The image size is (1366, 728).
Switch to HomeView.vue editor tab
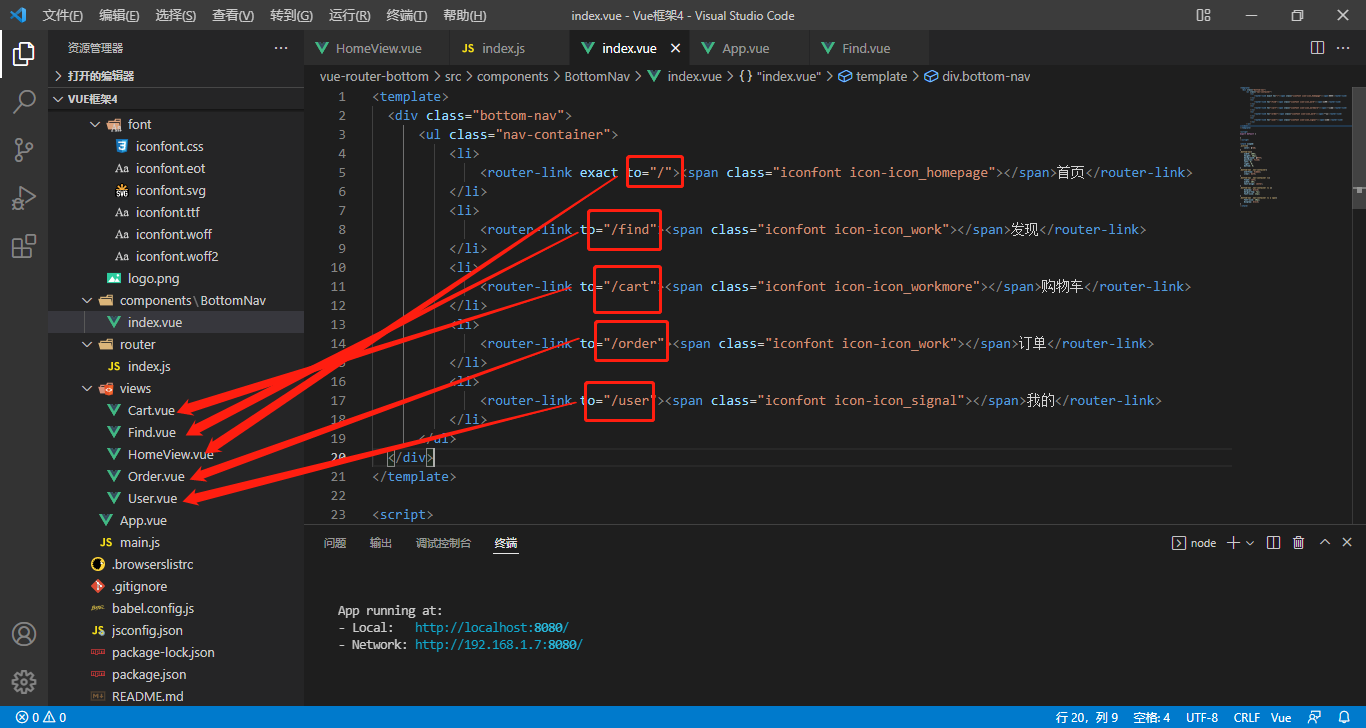[377, 48]
